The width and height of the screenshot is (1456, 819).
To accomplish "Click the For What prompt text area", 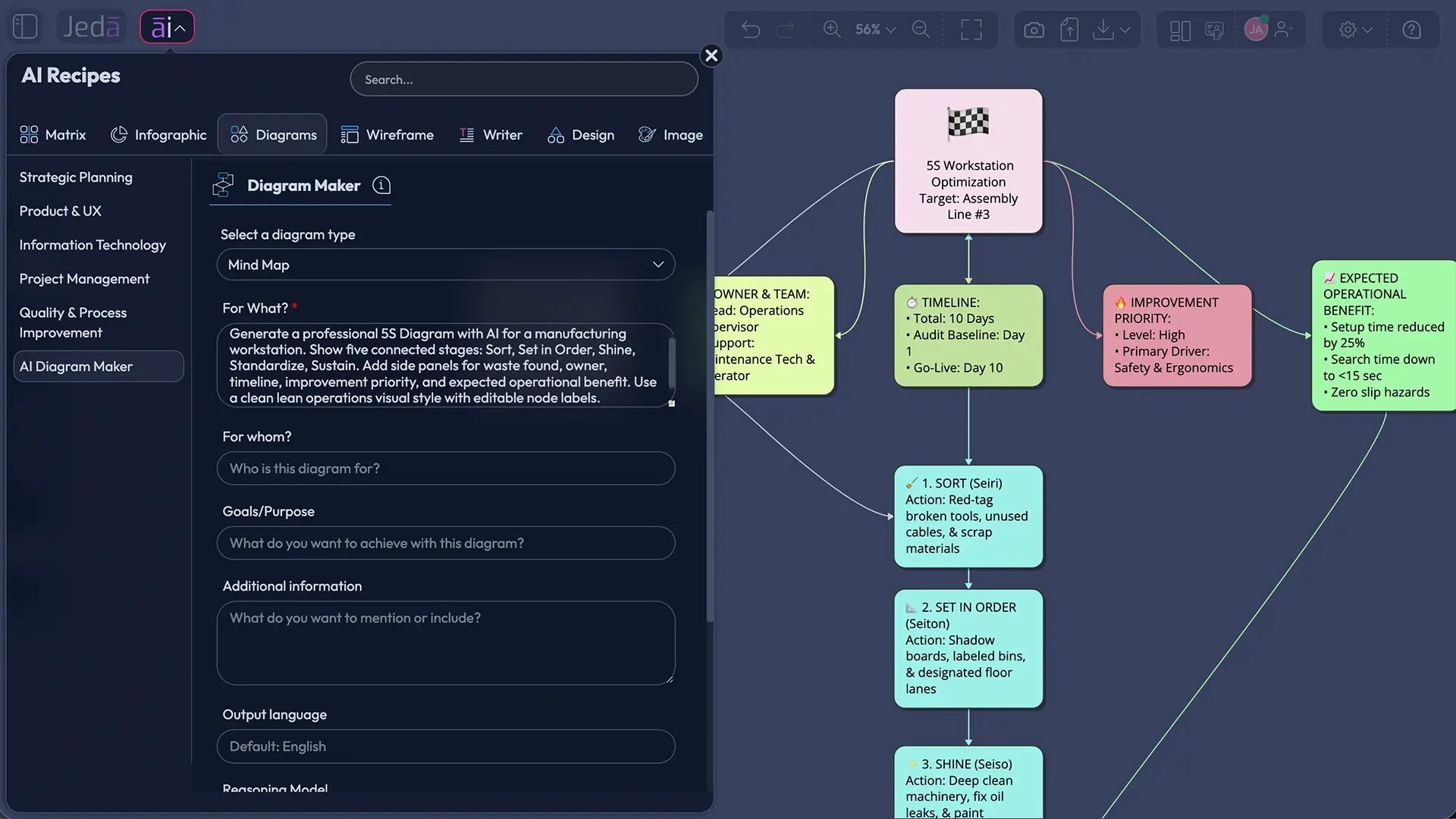I will [446, 366].
